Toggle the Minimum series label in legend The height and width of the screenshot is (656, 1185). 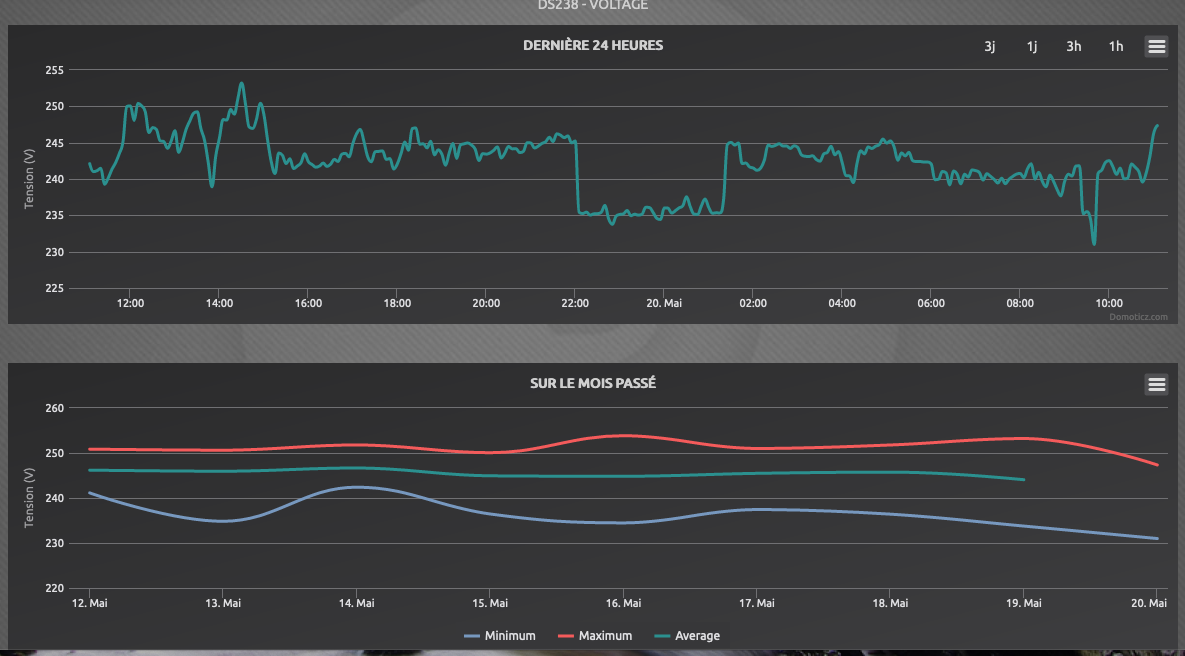(510, 636)
